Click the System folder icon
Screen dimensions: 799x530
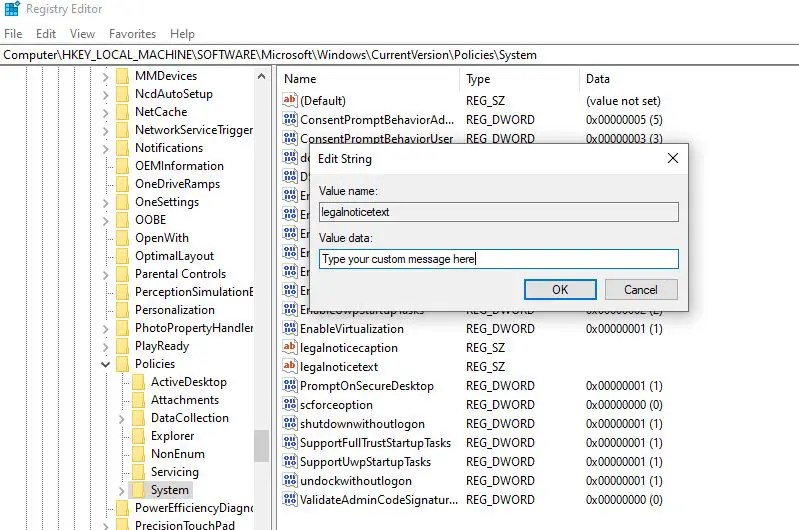tap(138, 490)
